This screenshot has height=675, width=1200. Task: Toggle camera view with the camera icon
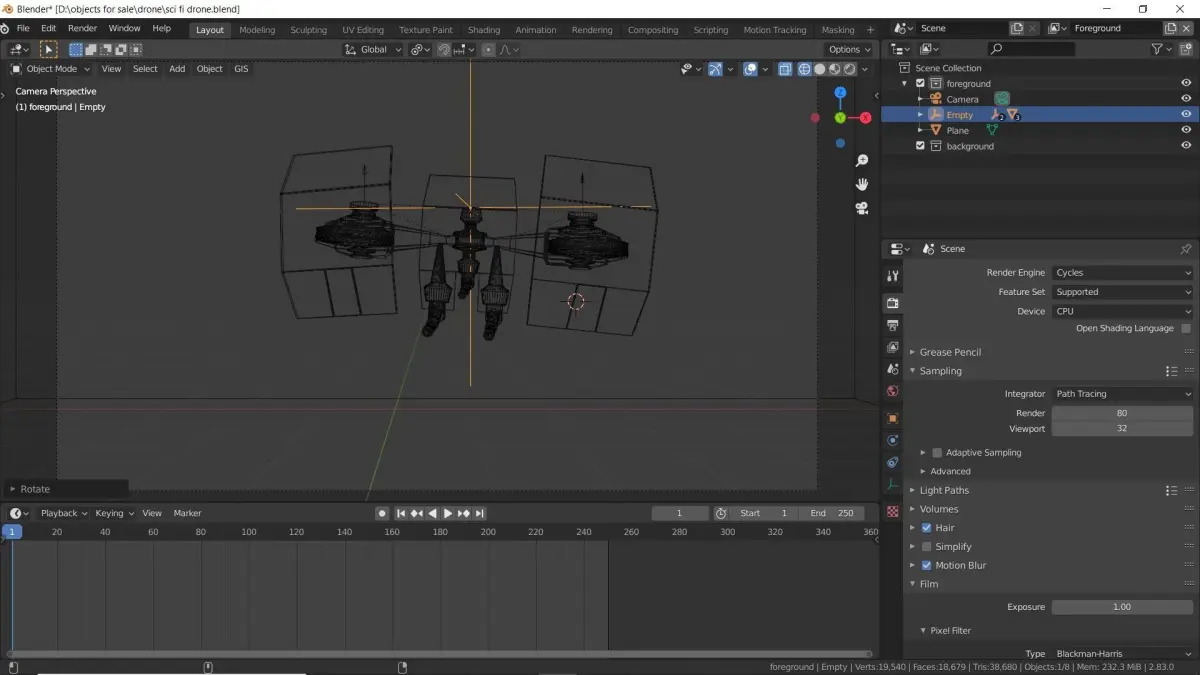861,208
